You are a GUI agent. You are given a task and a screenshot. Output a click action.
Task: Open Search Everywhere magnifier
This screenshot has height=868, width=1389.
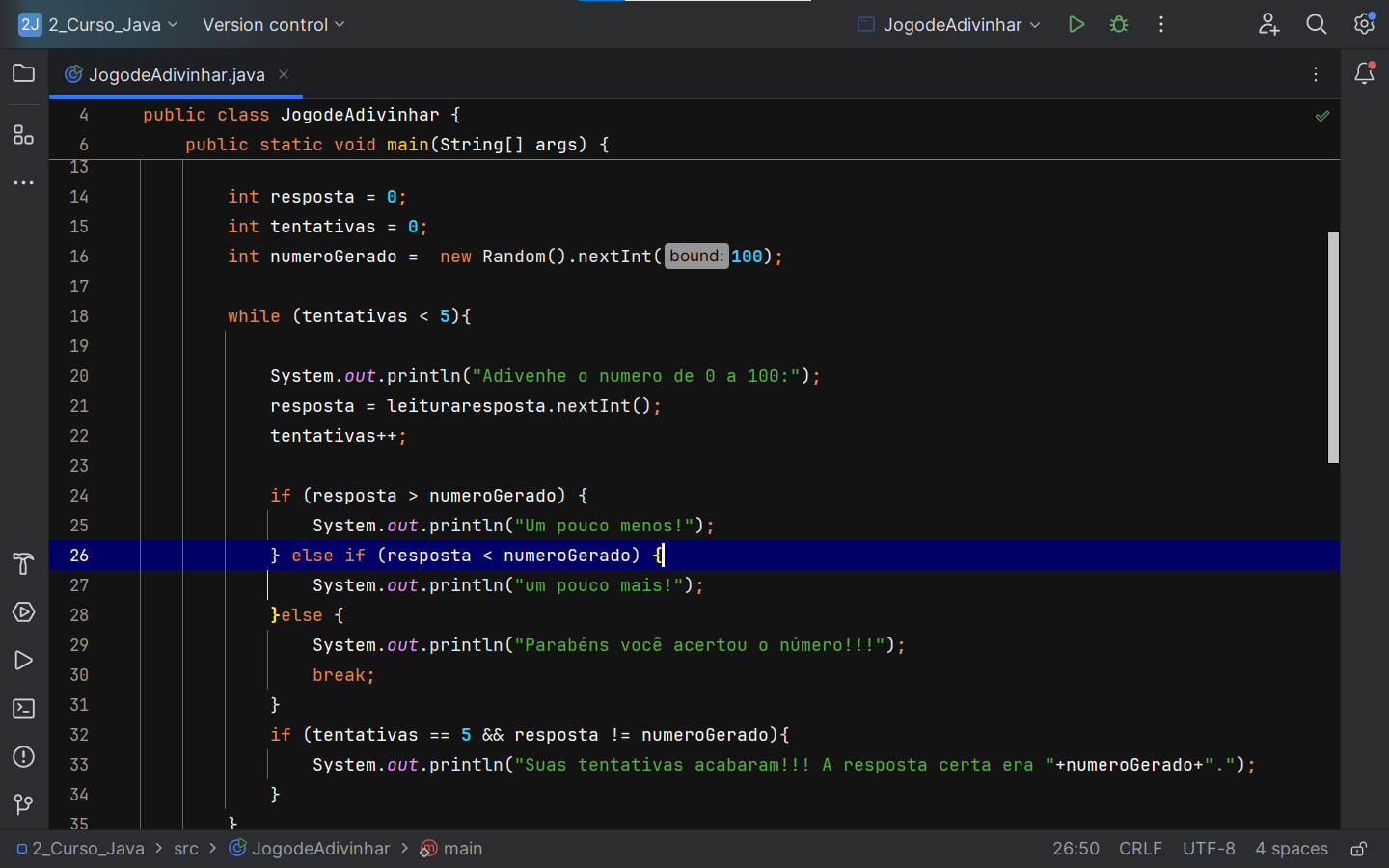click(1317, 24)
